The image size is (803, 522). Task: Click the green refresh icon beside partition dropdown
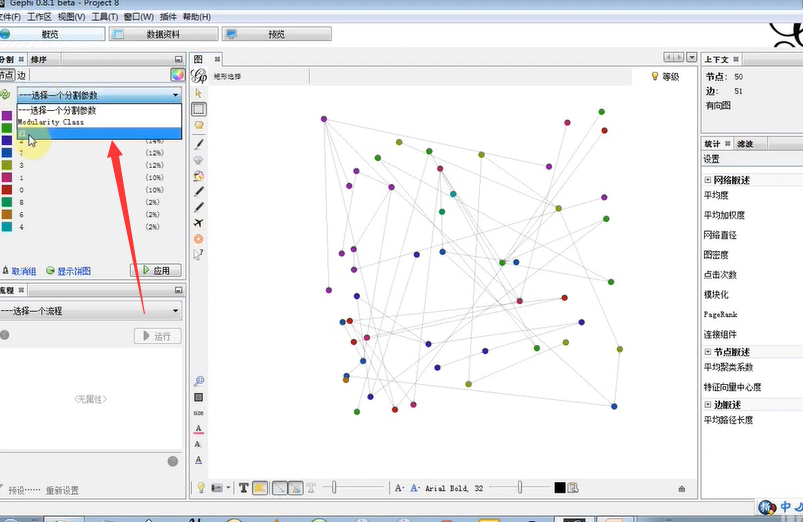click(x=5, y=94)
